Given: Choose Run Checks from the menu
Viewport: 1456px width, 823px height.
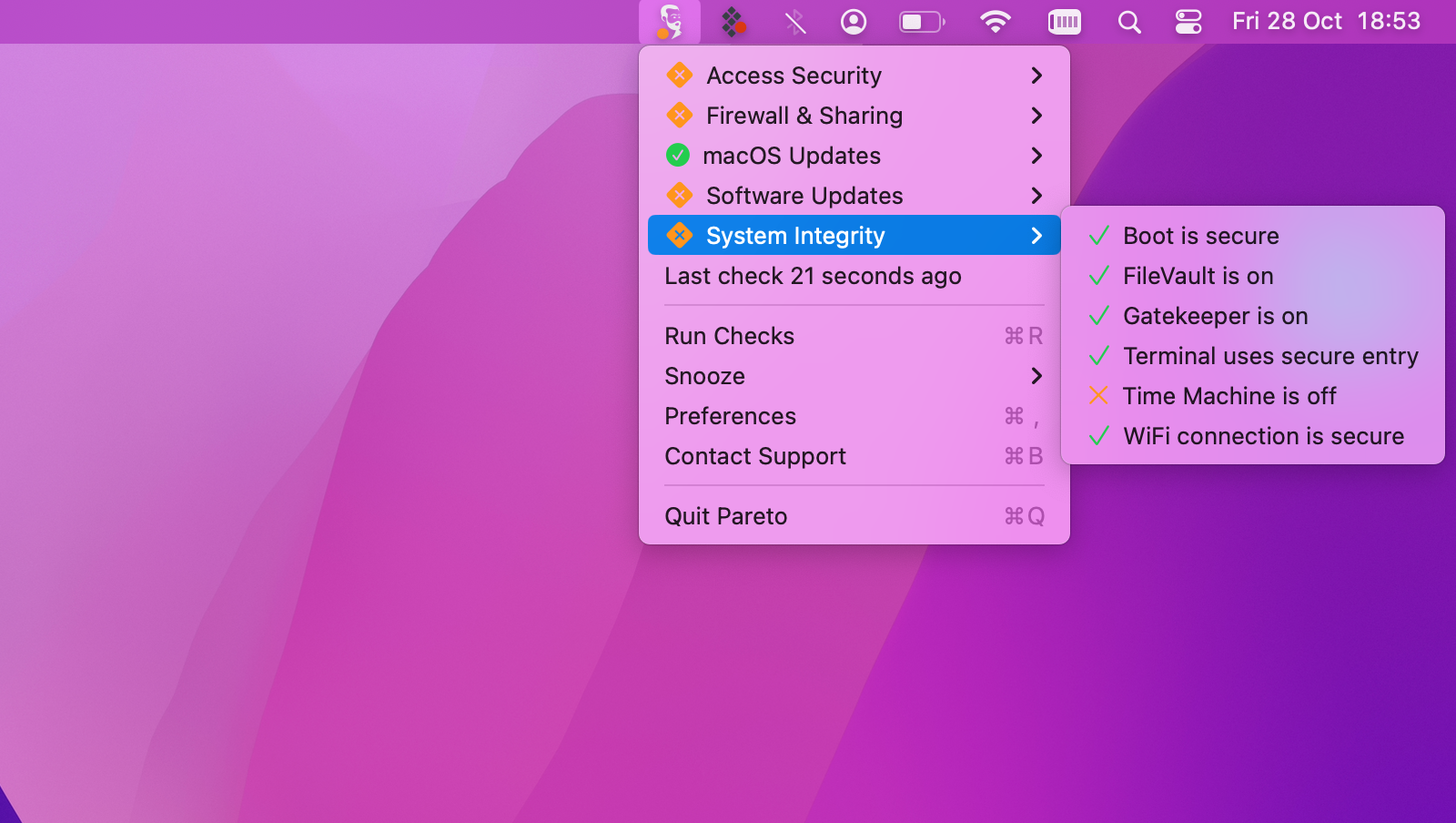Looking at the screenshot, I should point(854,336).
